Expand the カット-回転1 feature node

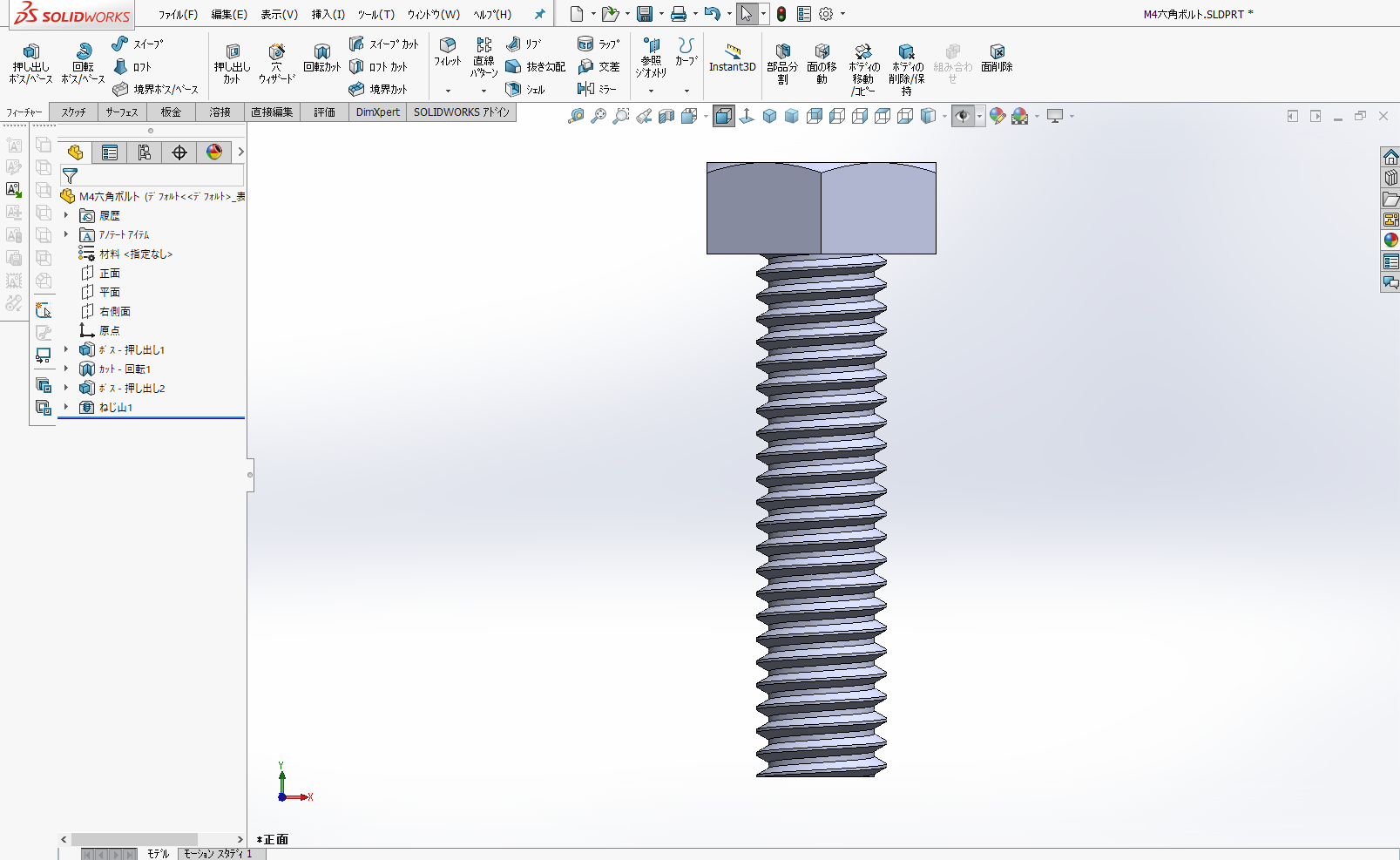tap(66, 369)
